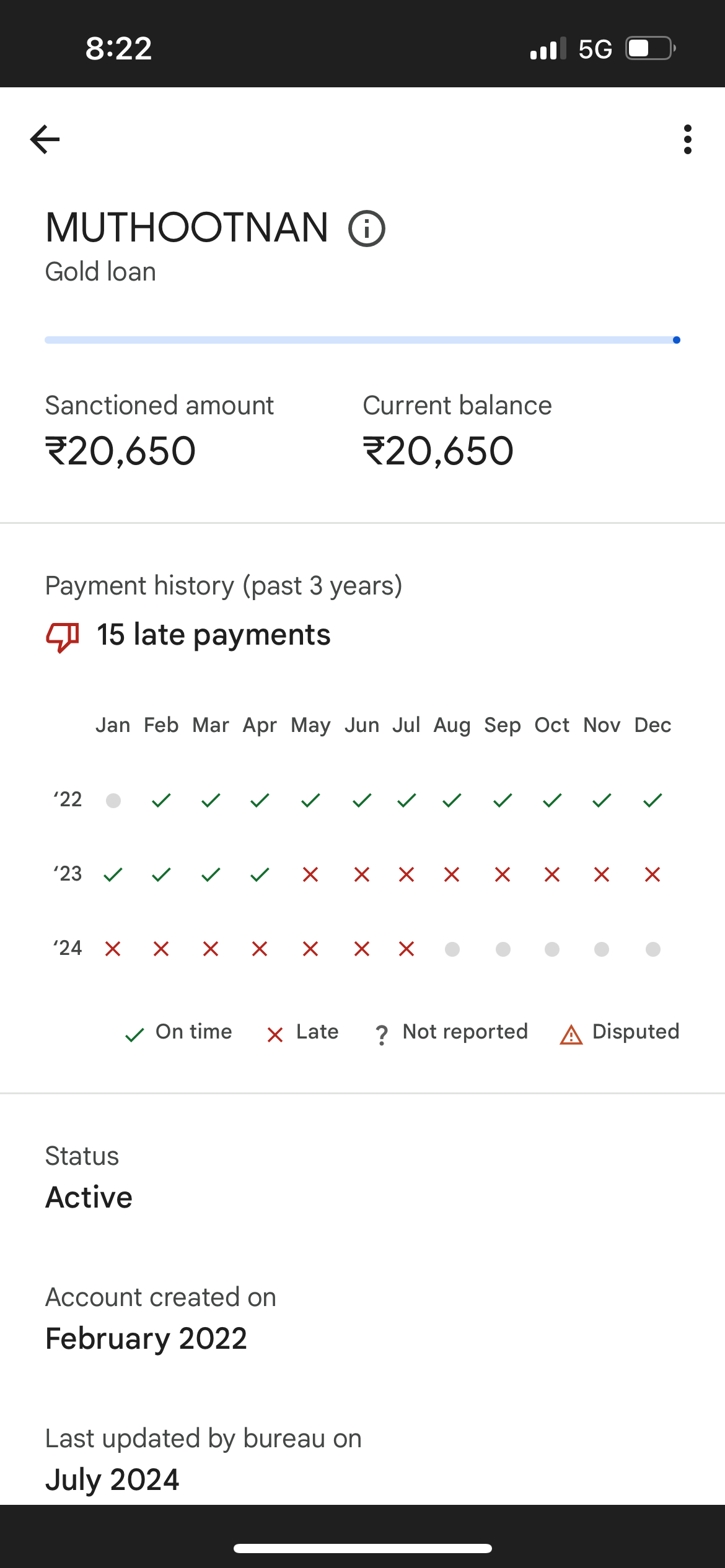This screenshot has height=1568, width=725.
Task: Tap the 5G signal status indicator
Action: tap(595, 49)
